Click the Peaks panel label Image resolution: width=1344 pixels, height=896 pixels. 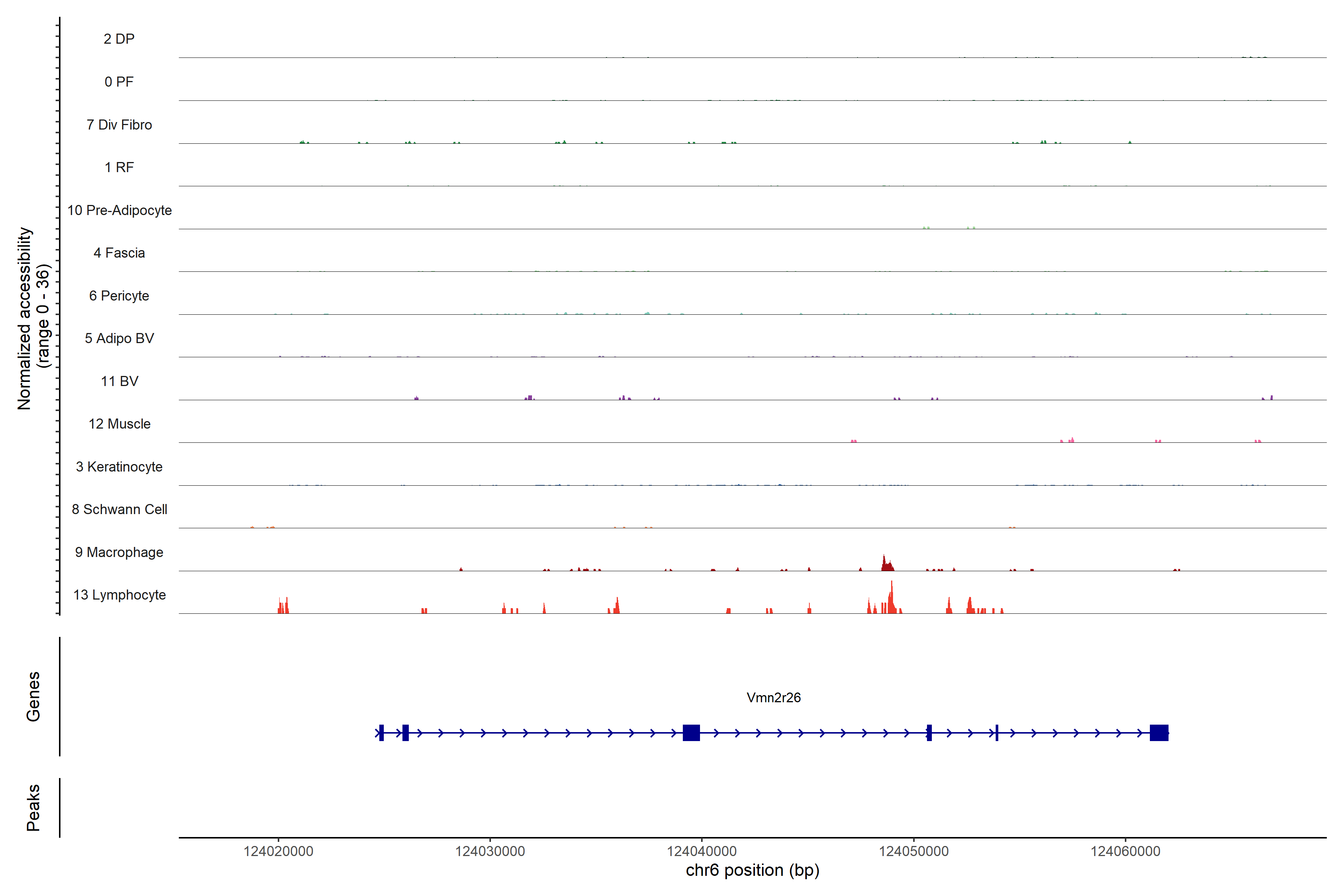coord(33,808)
